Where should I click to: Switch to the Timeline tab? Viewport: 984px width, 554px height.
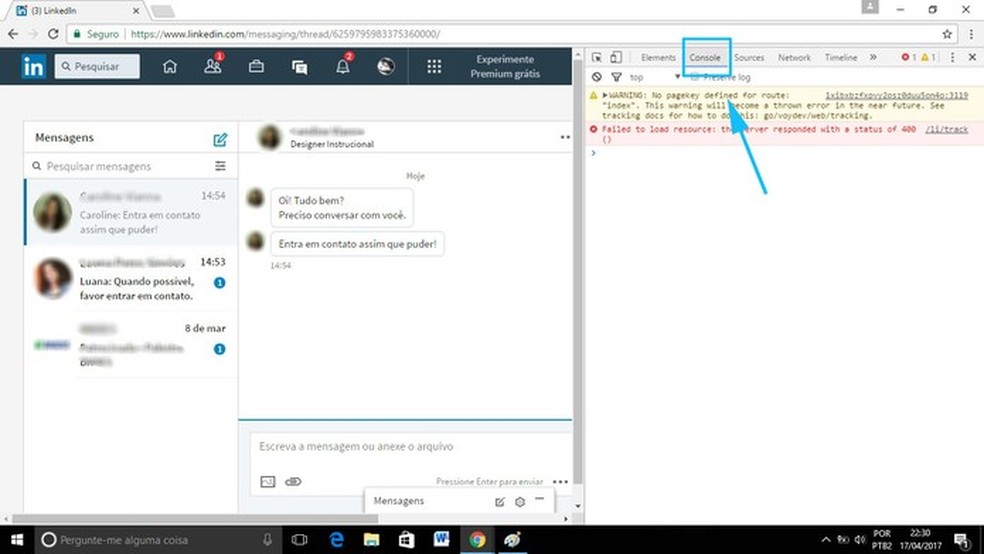pyautogui.click(x=841, y=57)
